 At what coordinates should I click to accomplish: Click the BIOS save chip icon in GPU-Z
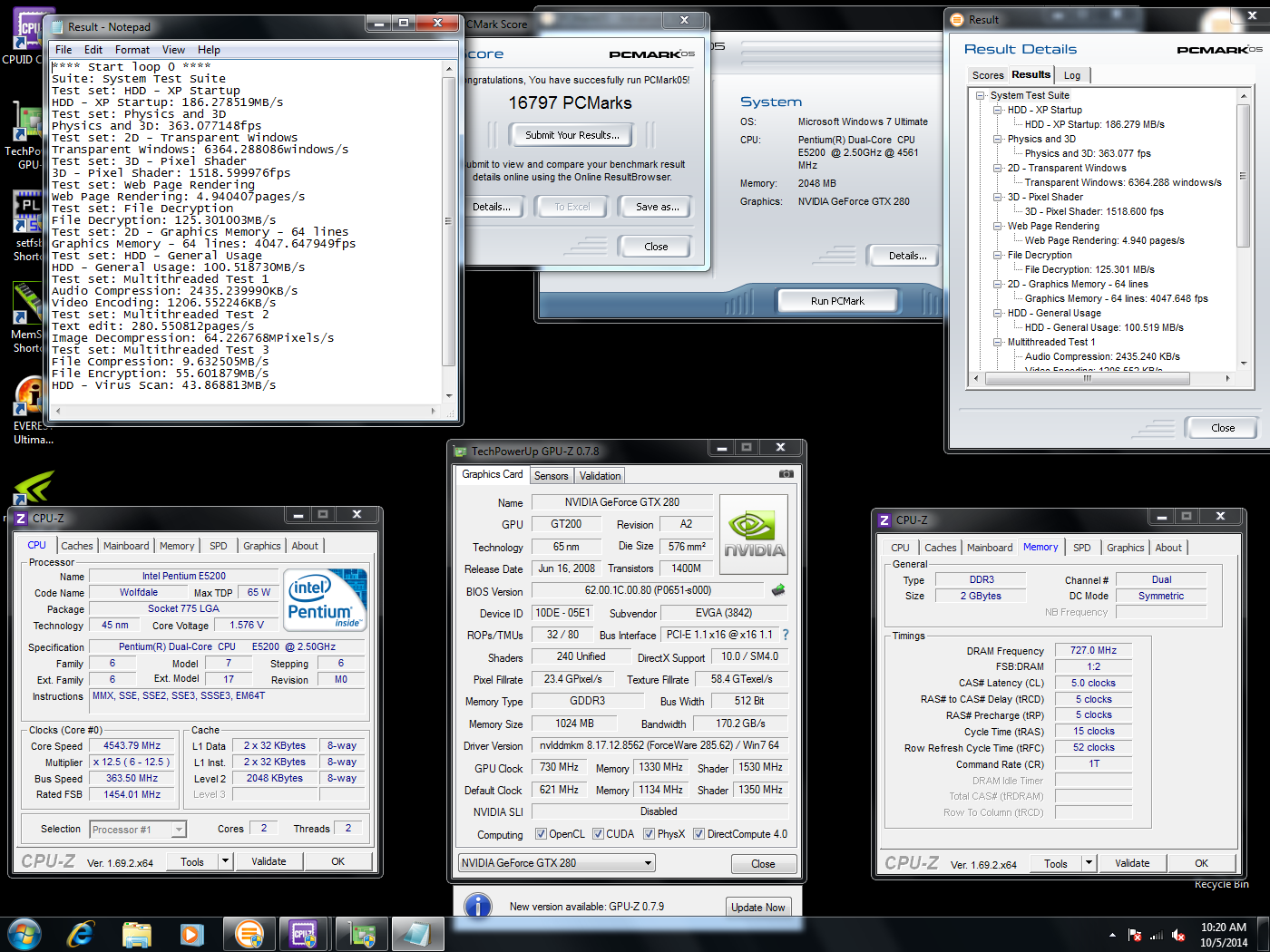(x=778, y=590)
